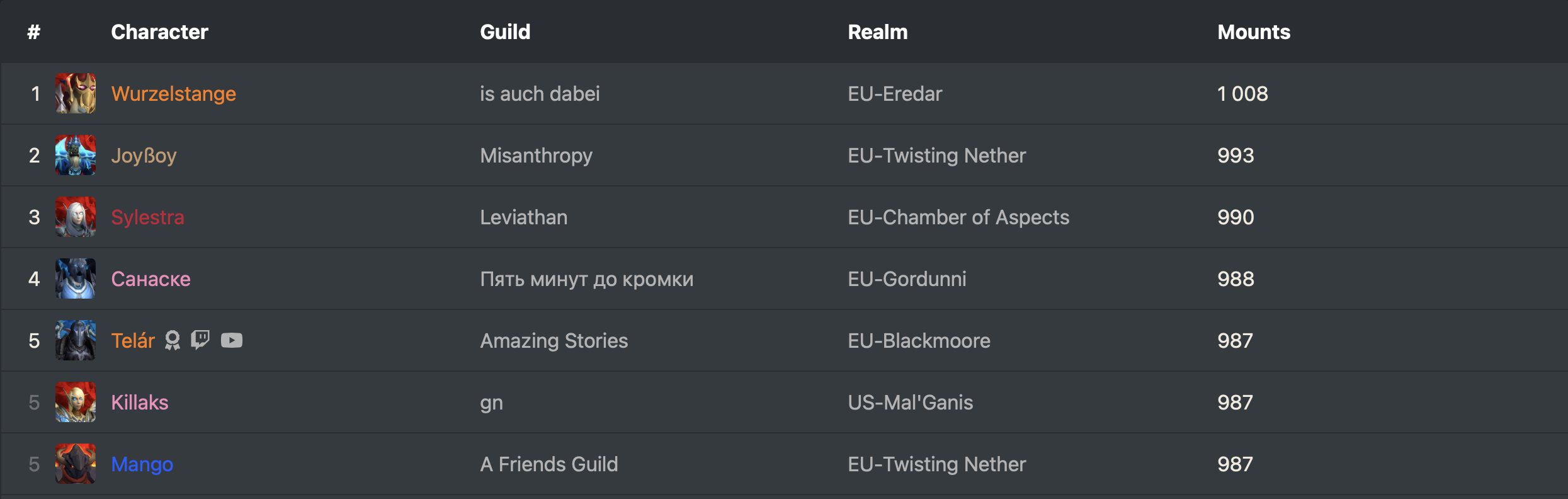The height and width of the screenshot is (499, 1568).
Task: Open the YouTube icon next to Telár
Action: 232,340
